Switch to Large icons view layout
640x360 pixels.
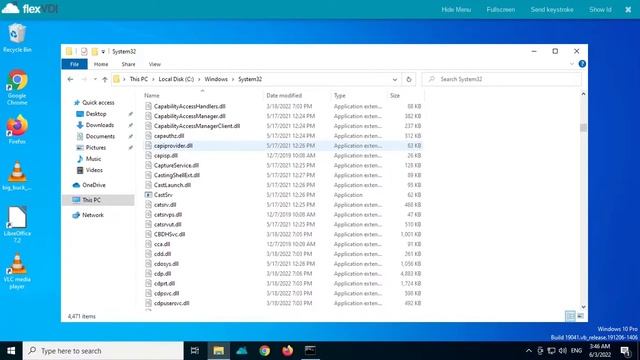580,316
